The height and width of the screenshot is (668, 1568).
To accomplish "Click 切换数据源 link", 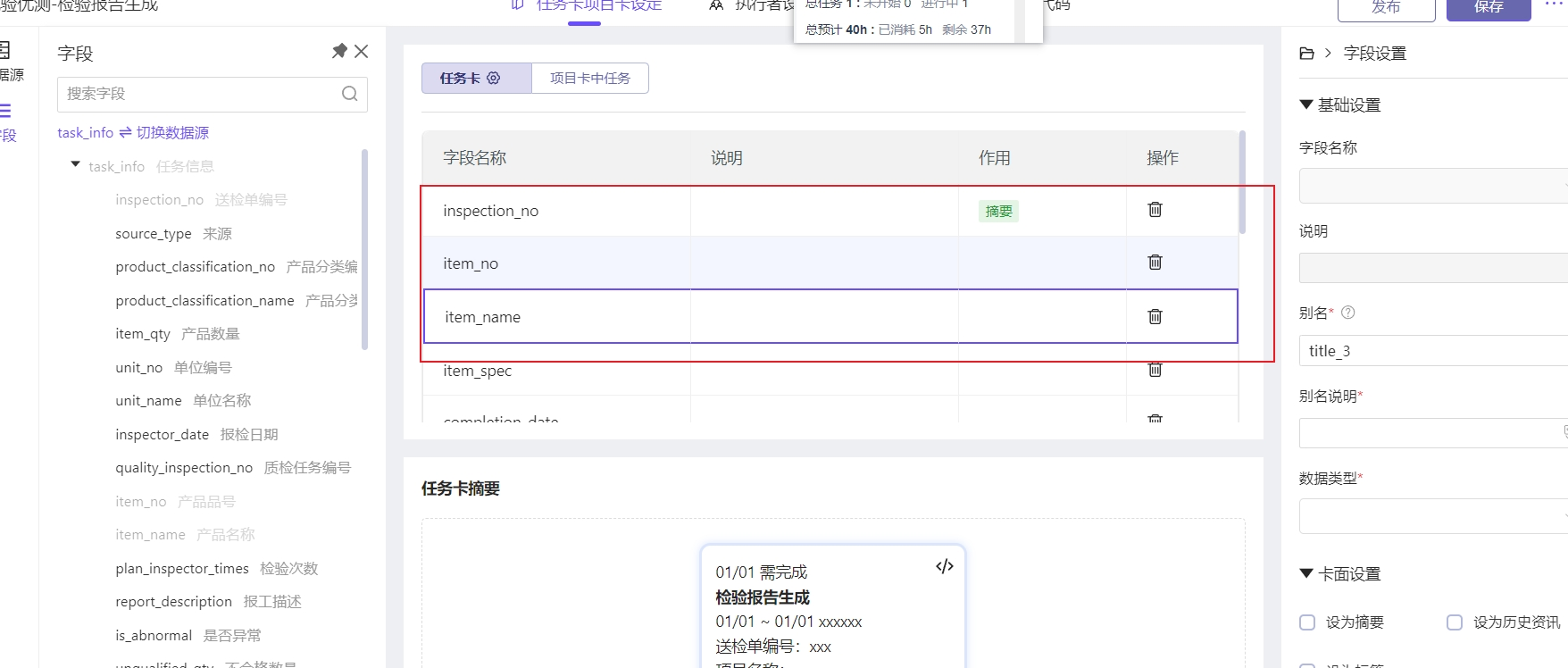I will tap(172, 132).
